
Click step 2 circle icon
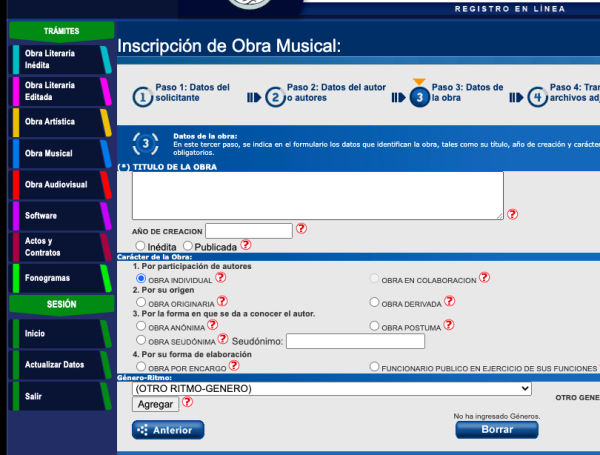pyautogui.click(x=275, y=97)
